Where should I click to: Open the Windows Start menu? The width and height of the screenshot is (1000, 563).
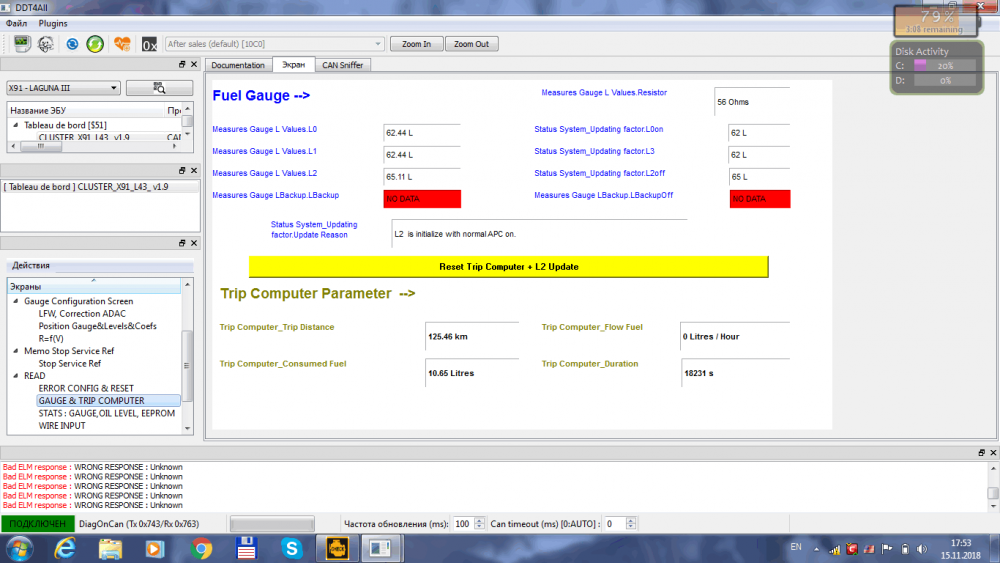click(19, 548)
